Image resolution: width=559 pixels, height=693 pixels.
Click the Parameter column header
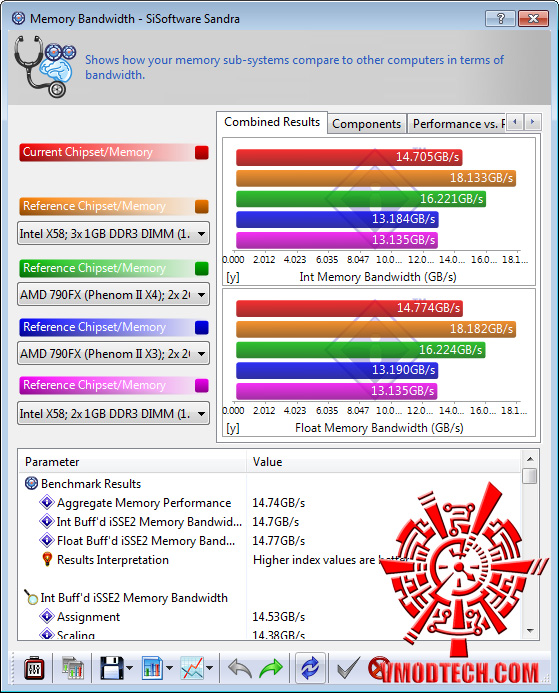pos(133,462)
